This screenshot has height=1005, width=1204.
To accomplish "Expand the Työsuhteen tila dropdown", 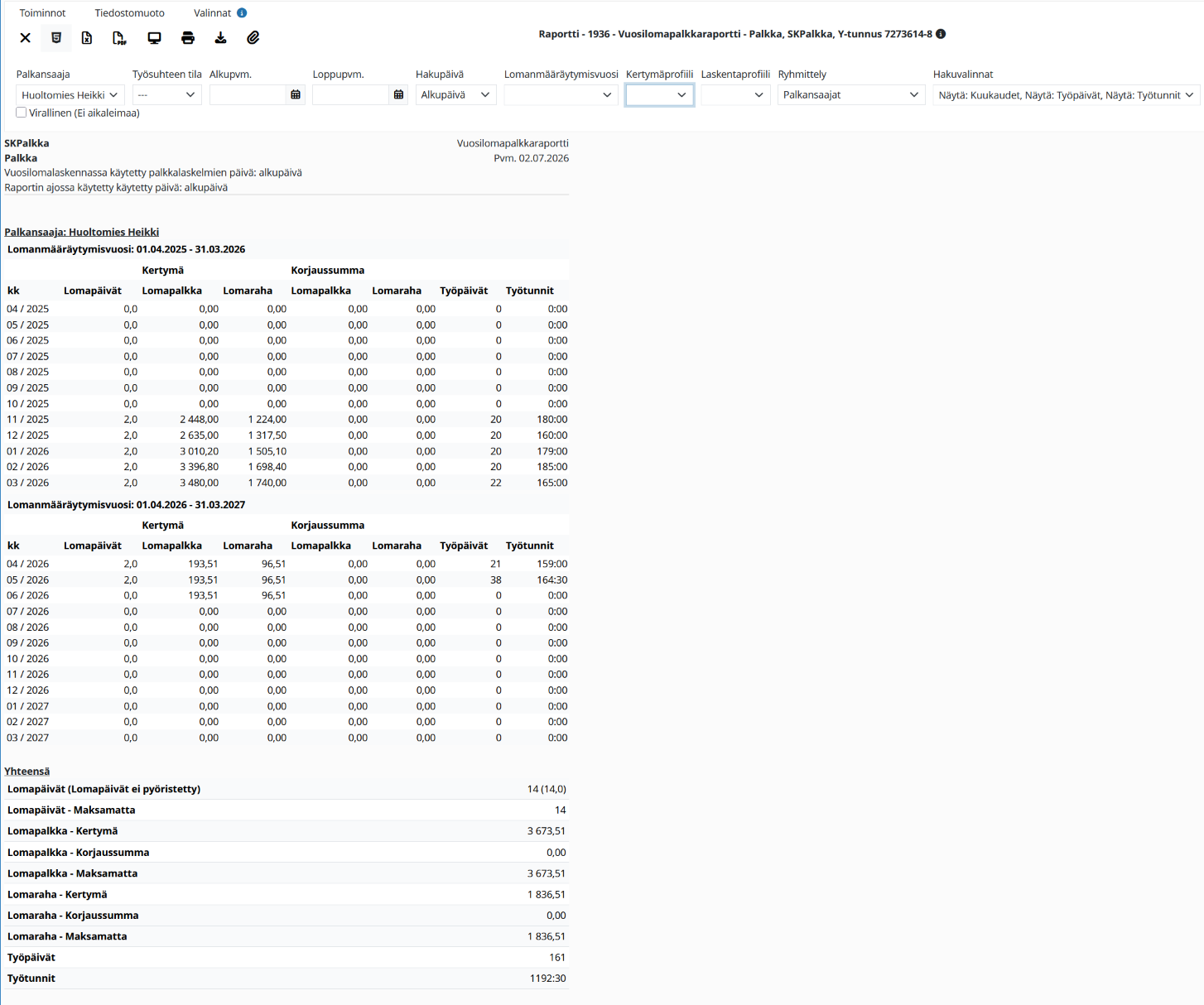I will click(167, 95).
